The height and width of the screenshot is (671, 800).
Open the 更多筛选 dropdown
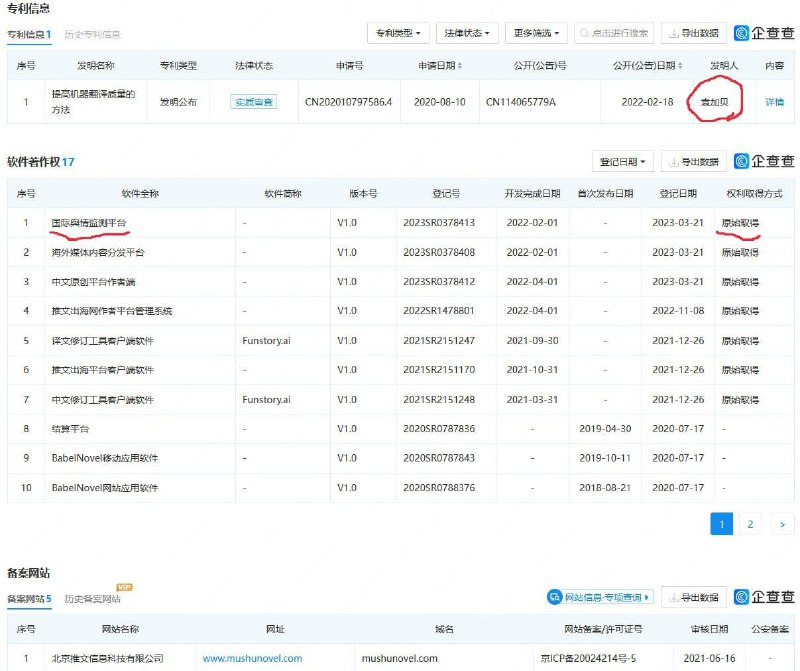point(537,33)
